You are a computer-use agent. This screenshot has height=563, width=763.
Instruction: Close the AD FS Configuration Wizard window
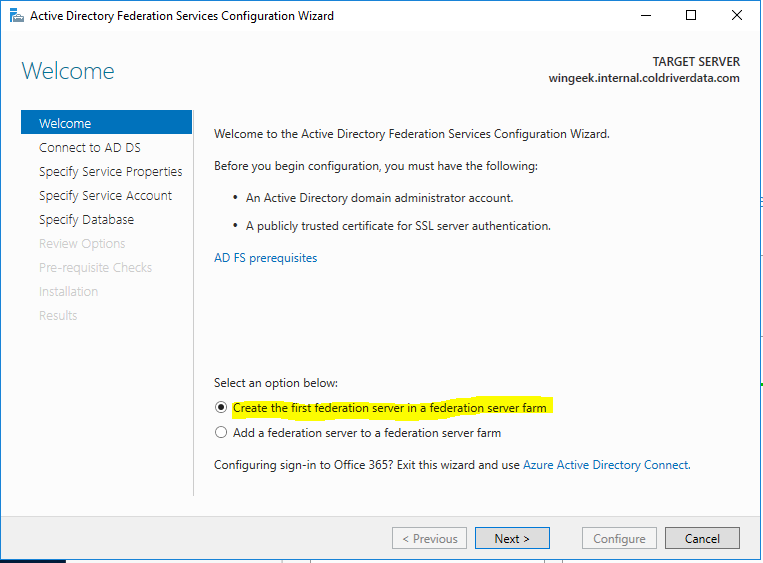737,15
